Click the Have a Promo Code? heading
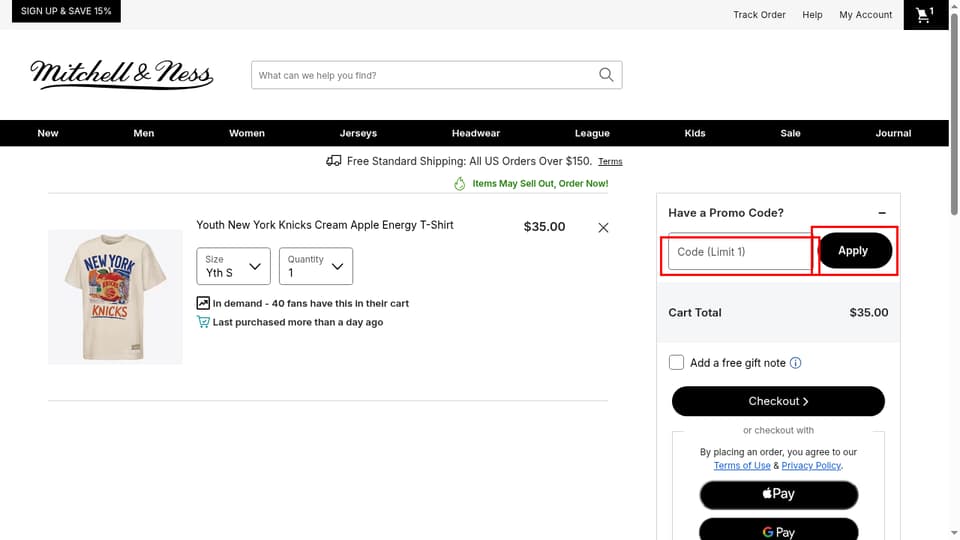 pos(726,213)
